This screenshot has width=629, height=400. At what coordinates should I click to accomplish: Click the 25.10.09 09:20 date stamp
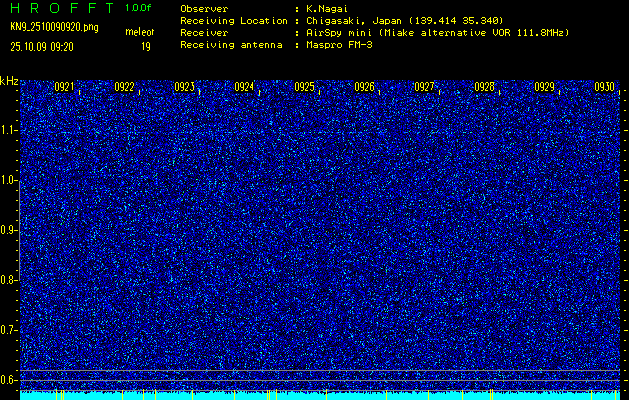point(45,46)
